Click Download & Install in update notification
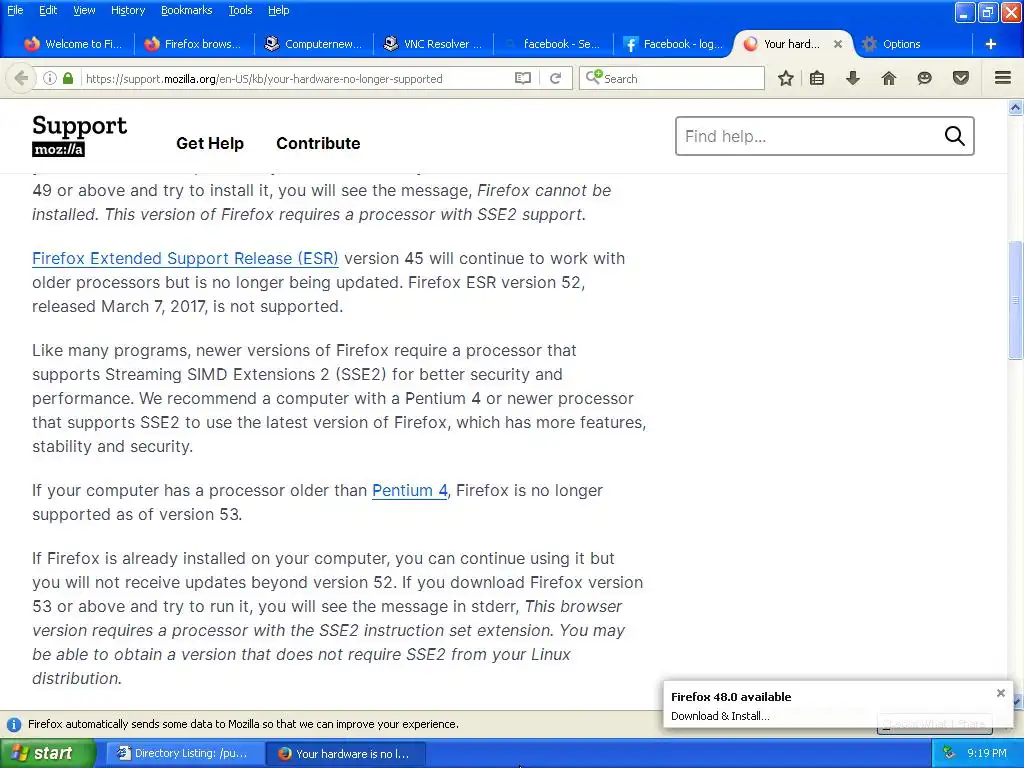 tap(720, 716)
